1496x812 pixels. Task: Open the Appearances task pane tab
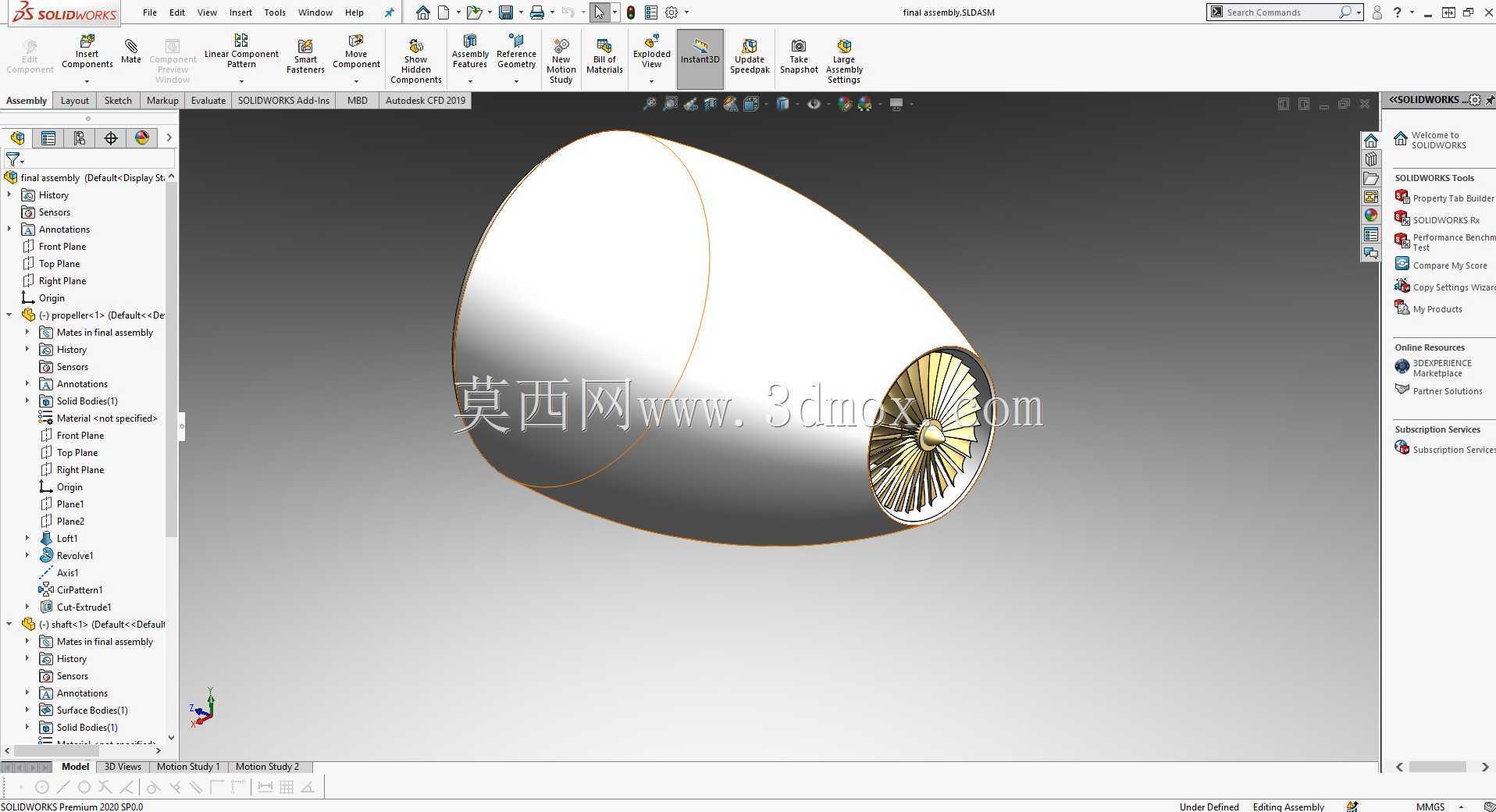pos(1371,215)
